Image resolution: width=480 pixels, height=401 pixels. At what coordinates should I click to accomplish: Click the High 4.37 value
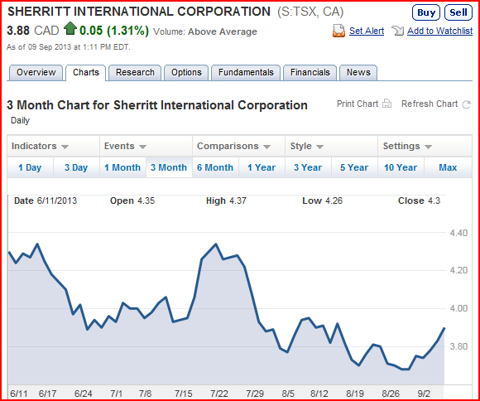(x=226, y=201)
